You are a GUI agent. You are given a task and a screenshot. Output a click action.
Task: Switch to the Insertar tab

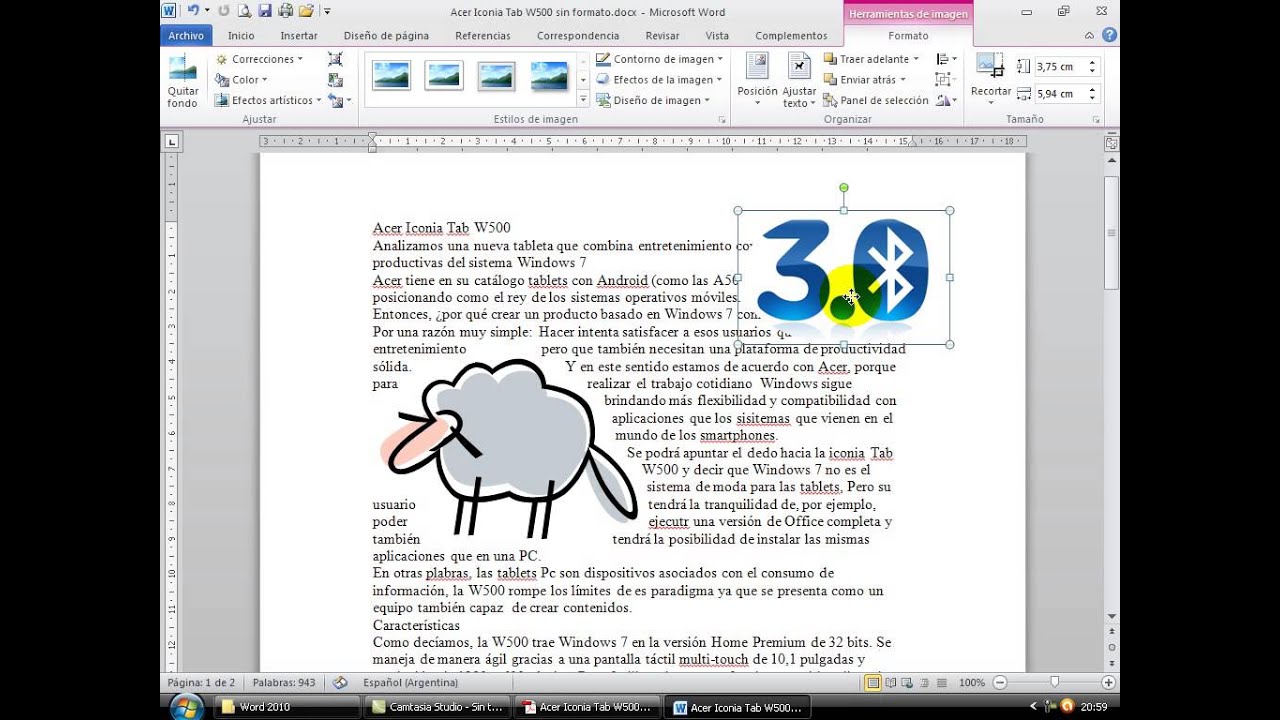pos(299,36)
